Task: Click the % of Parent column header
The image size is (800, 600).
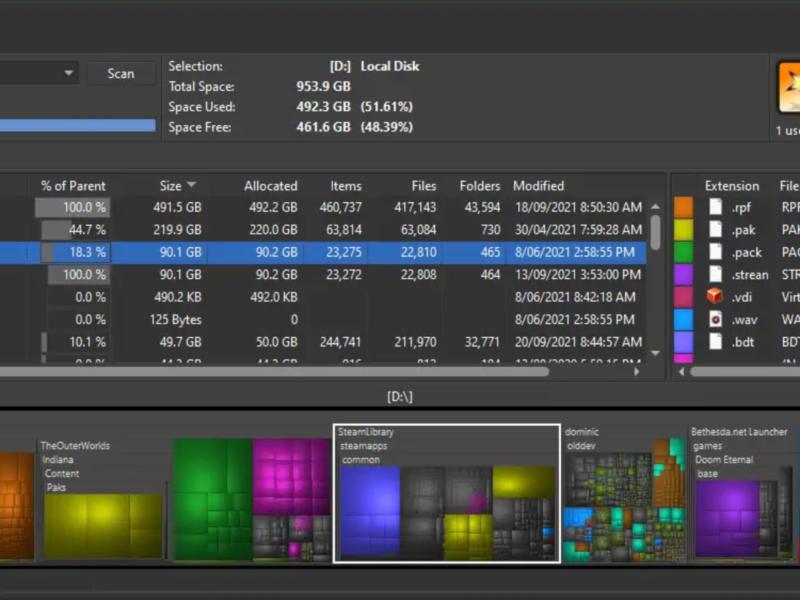Action: click(x=71, y=185)
